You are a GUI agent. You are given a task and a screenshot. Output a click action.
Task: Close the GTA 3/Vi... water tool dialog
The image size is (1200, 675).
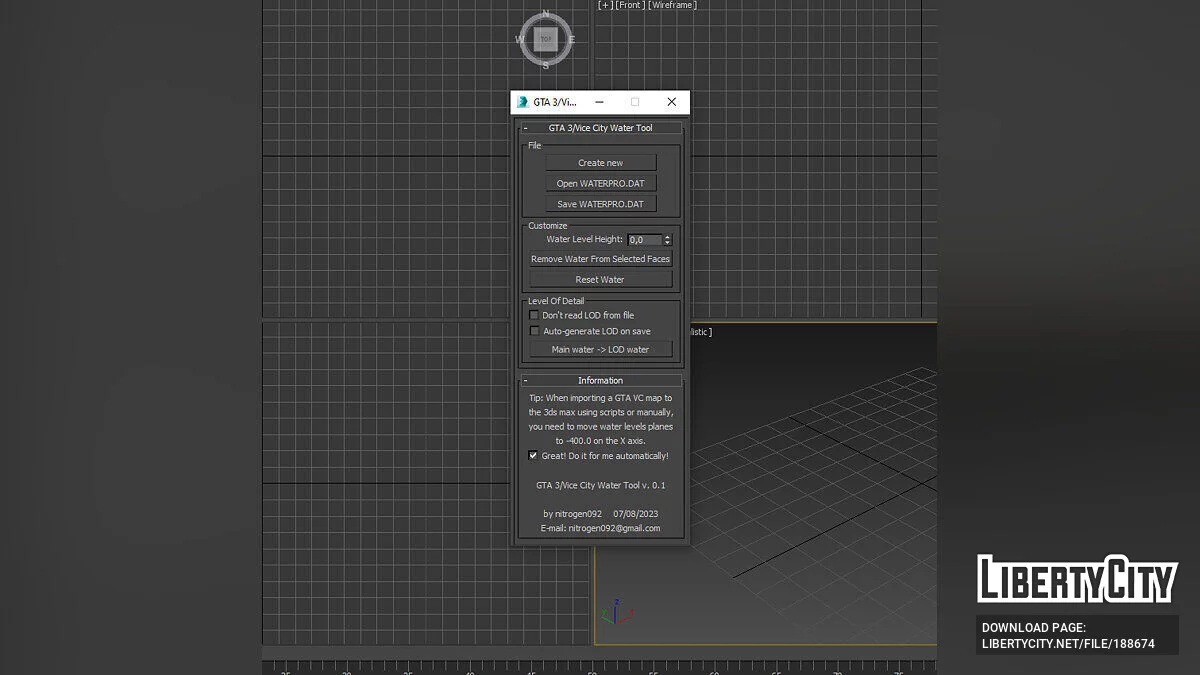coord(672,102)
